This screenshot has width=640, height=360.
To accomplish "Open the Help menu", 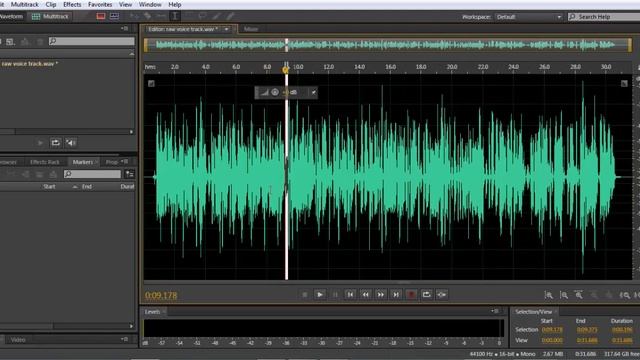I will coord(175,4).
